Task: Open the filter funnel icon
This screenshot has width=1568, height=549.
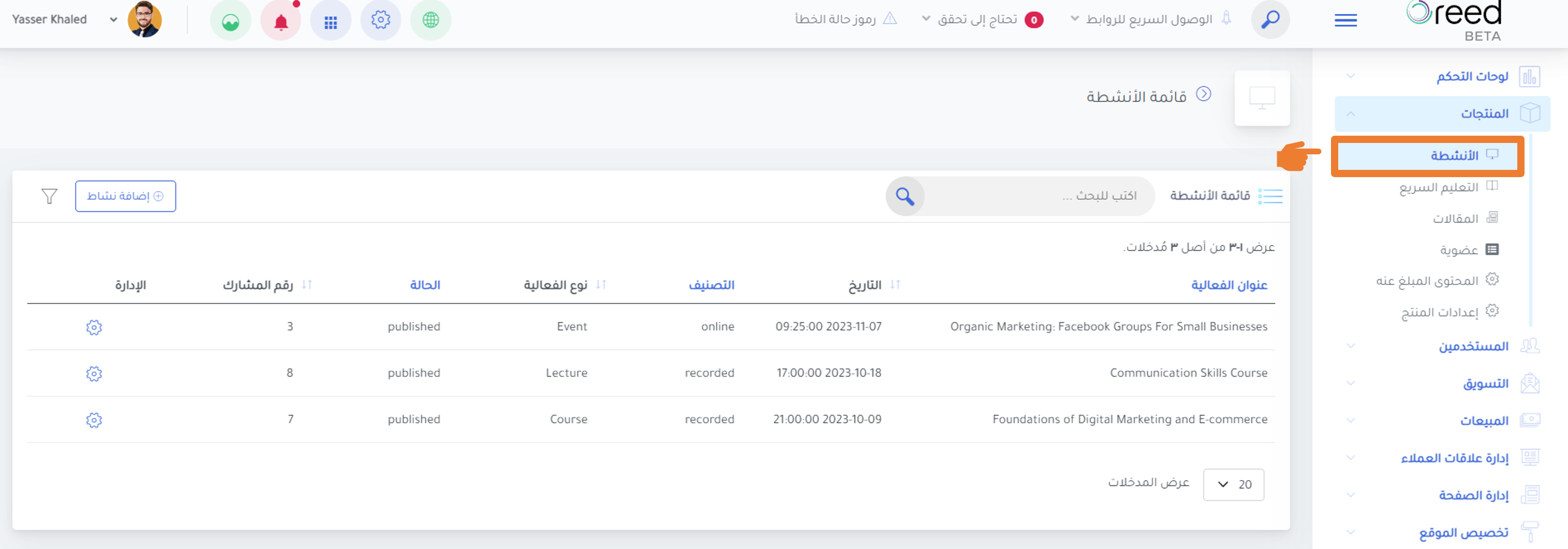Action: [49, 196]
